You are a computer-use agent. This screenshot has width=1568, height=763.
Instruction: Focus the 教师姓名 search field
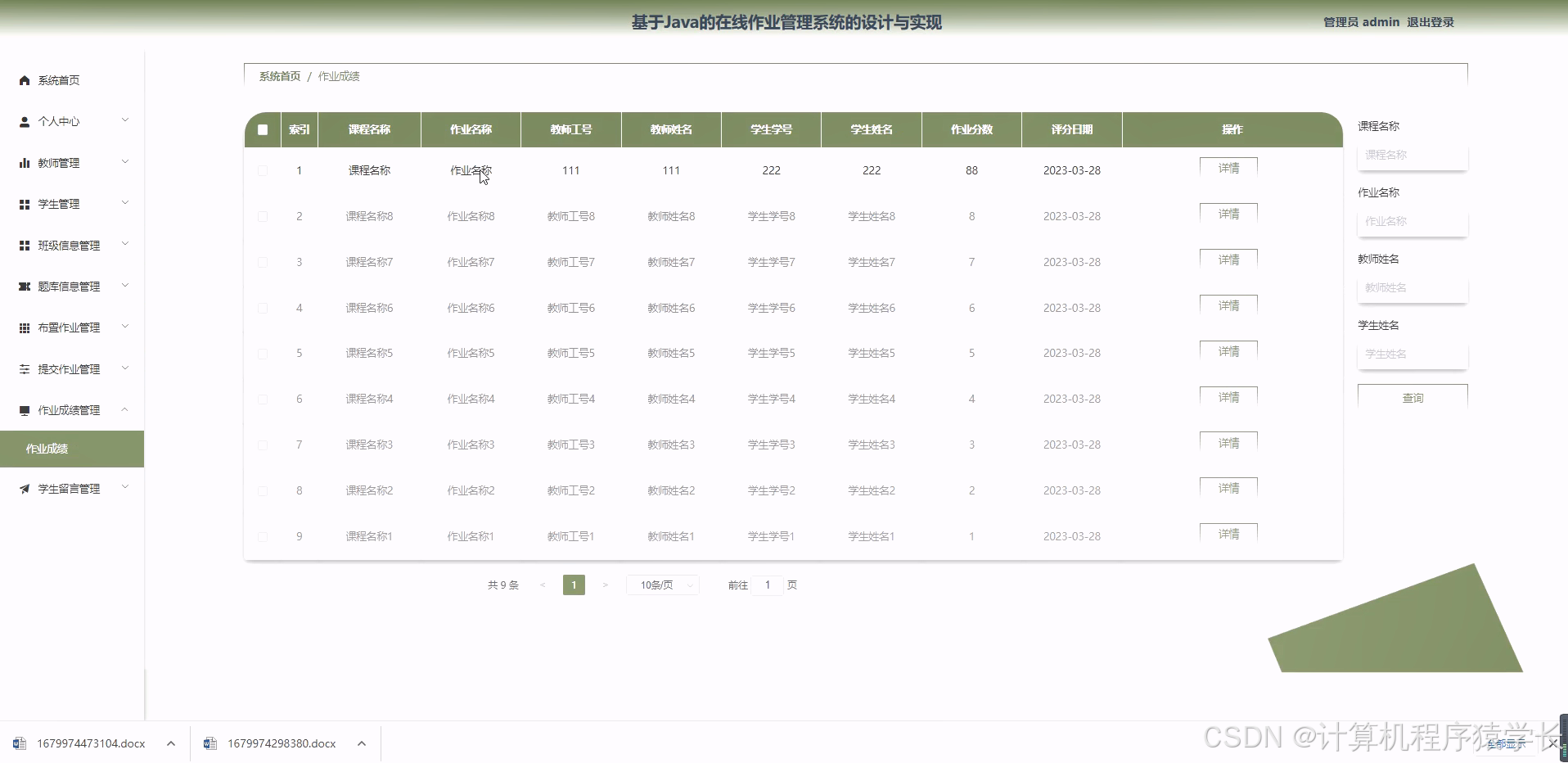1413,287
